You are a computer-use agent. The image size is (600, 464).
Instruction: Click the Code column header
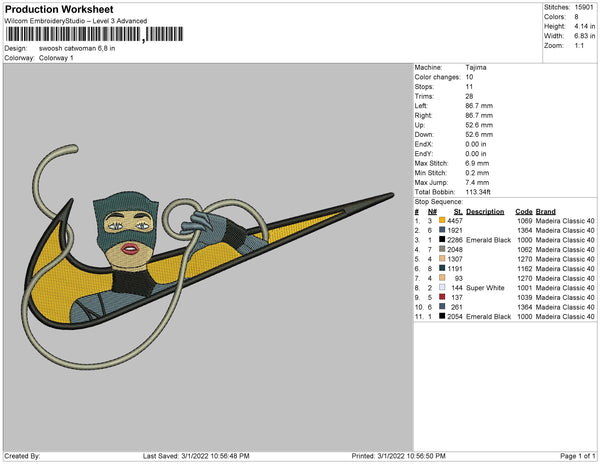tap(524, 212)
